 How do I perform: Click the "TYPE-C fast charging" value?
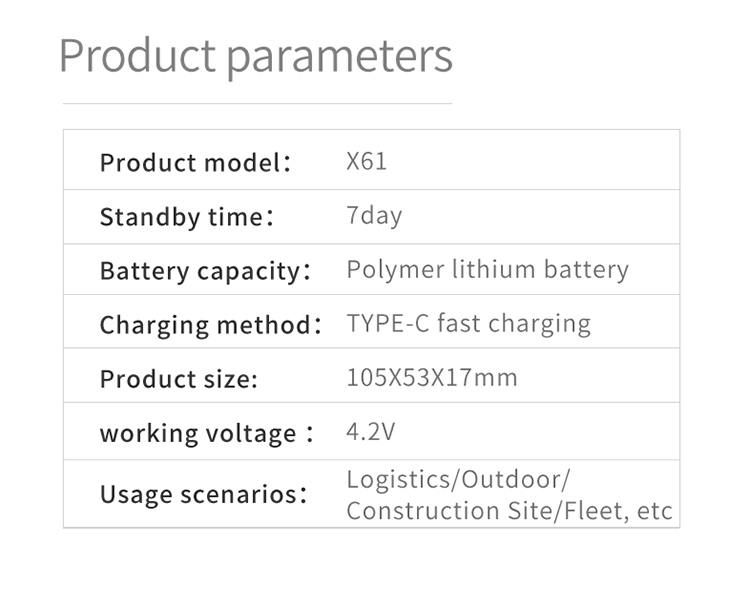(x=468, y=324)
